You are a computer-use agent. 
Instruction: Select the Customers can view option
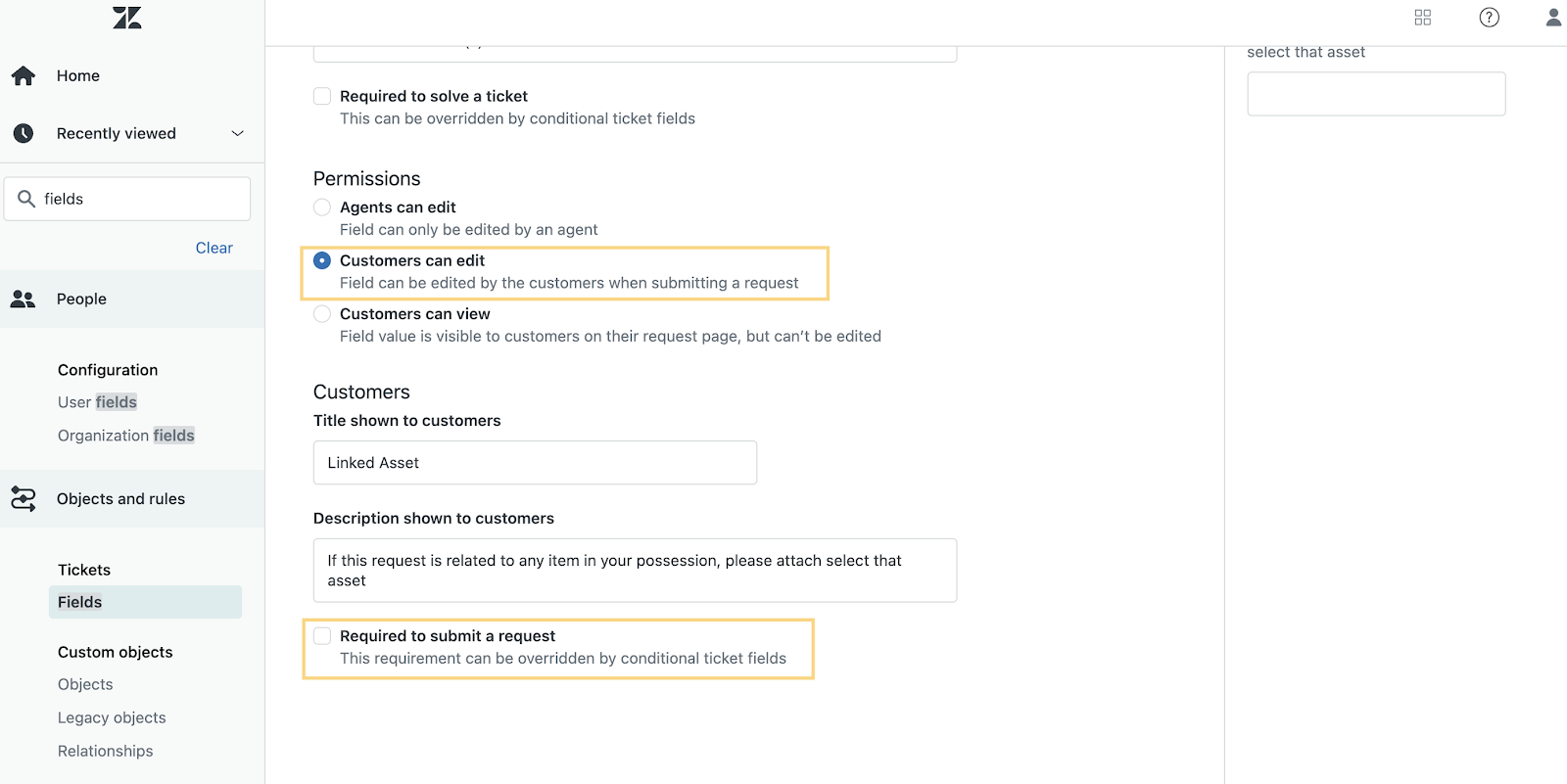coord(322,314)
